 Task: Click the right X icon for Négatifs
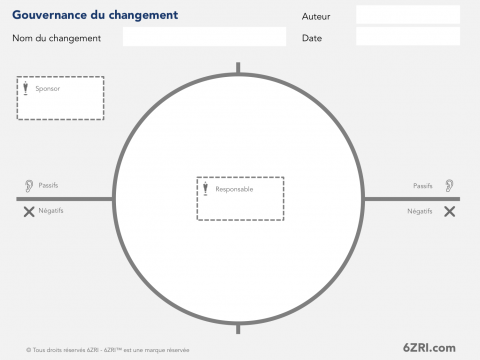coord(450,211)
